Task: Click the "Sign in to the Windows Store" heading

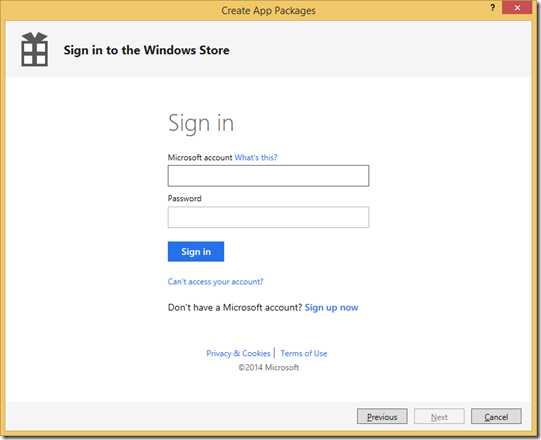Action: 146,50
